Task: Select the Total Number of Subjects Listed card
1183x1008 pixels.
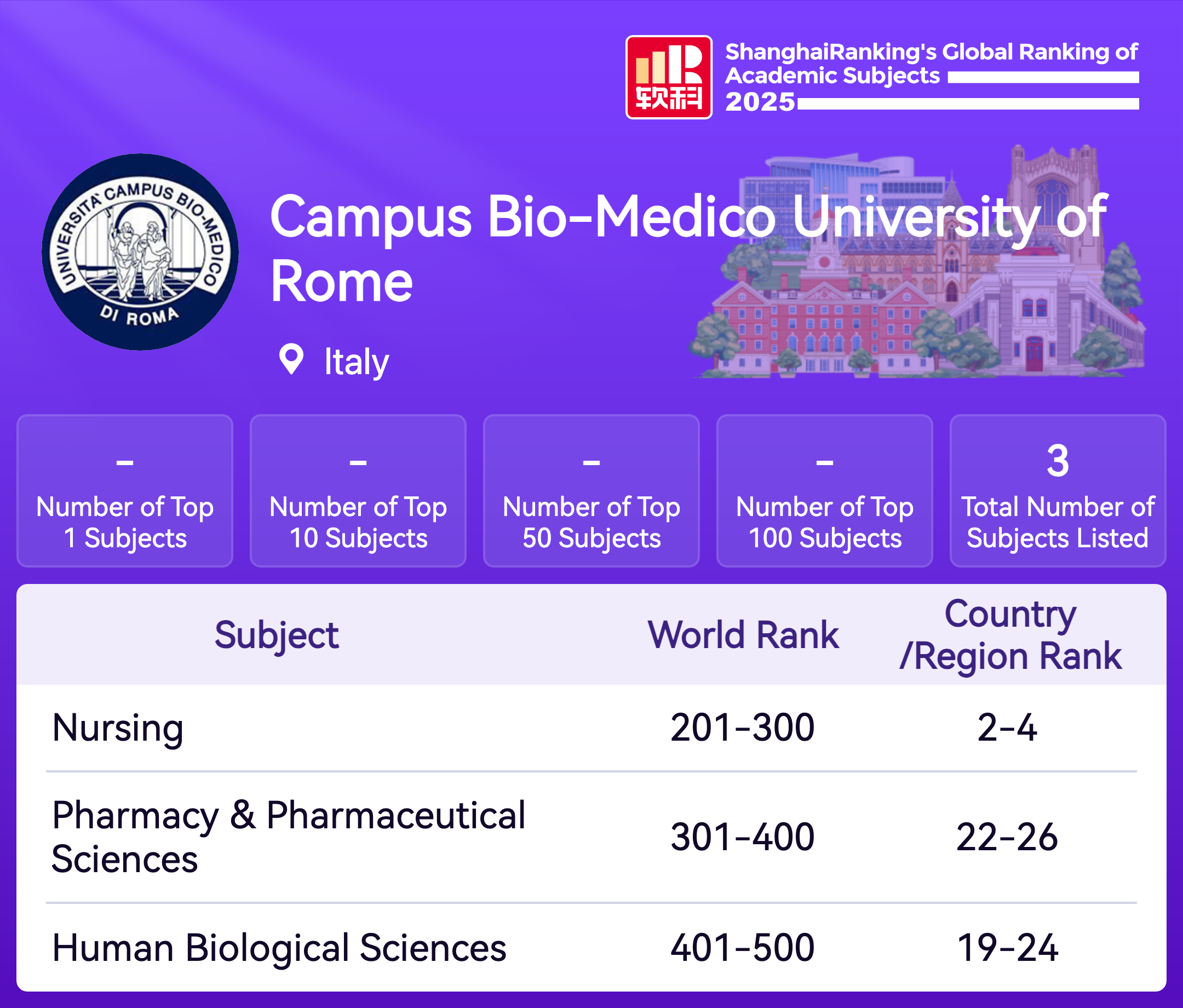Action: tap(1058, 491)
